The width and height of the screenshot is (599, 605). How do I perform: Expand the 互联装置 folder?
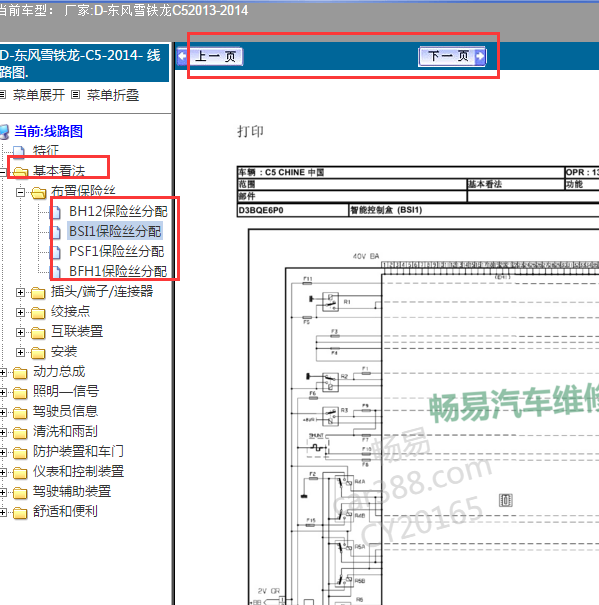tap(20, 333)
